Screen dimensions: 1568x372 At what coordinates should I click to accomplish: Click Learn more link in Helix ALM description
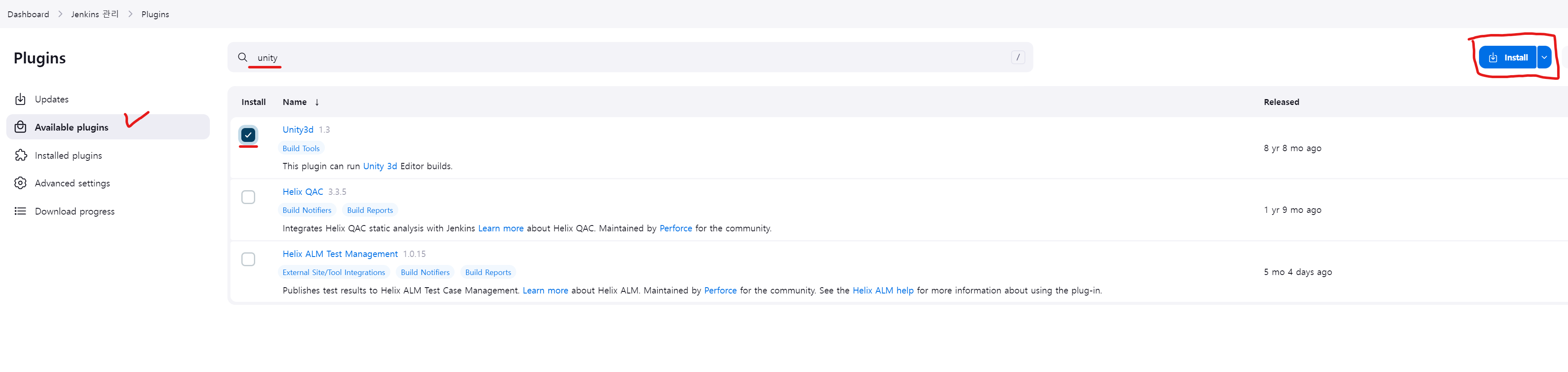pos(545,291)
